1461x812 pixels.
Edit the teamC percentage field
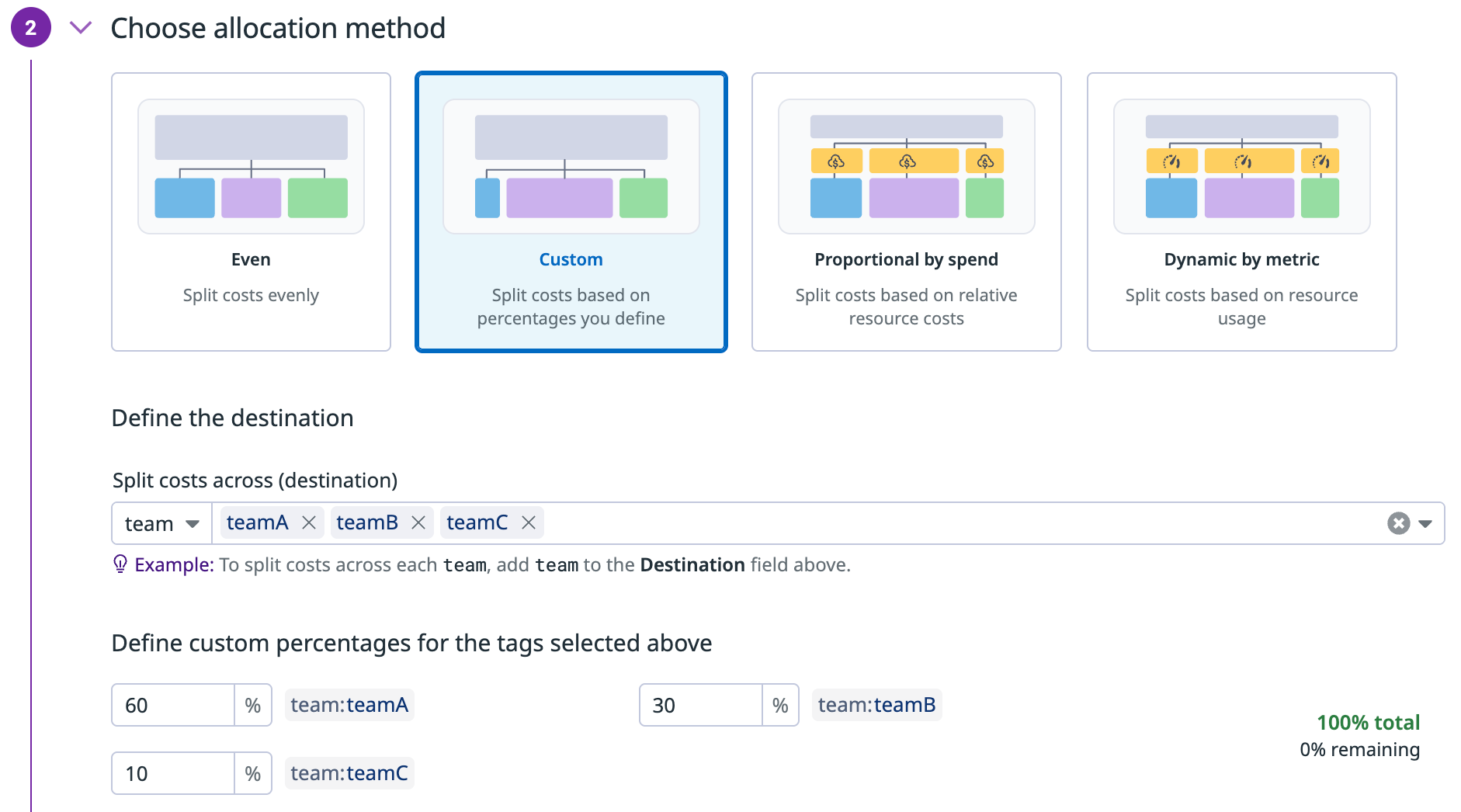(x=173, y=773)
